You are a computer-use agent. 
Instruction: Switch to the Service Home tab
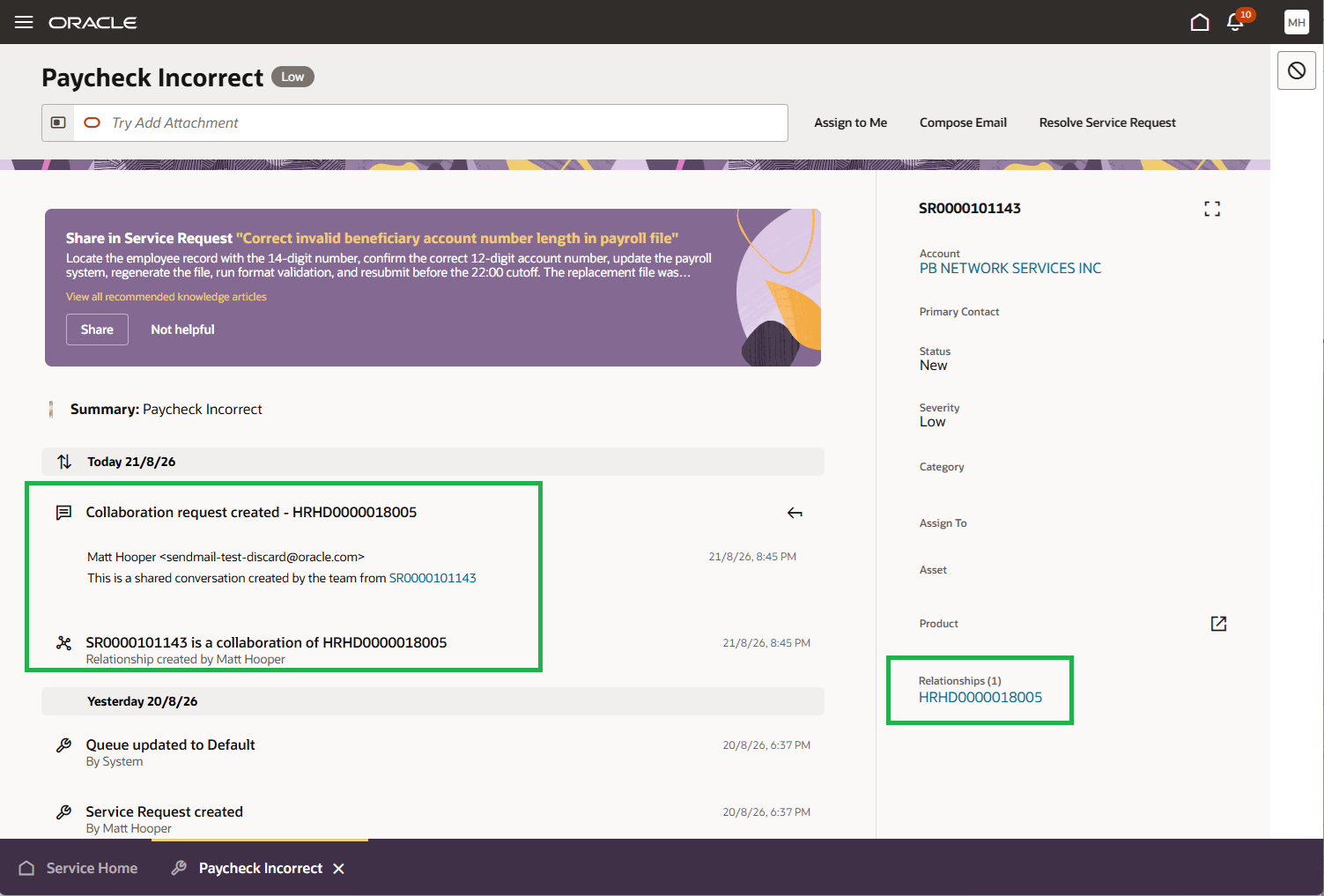(78, 868)
